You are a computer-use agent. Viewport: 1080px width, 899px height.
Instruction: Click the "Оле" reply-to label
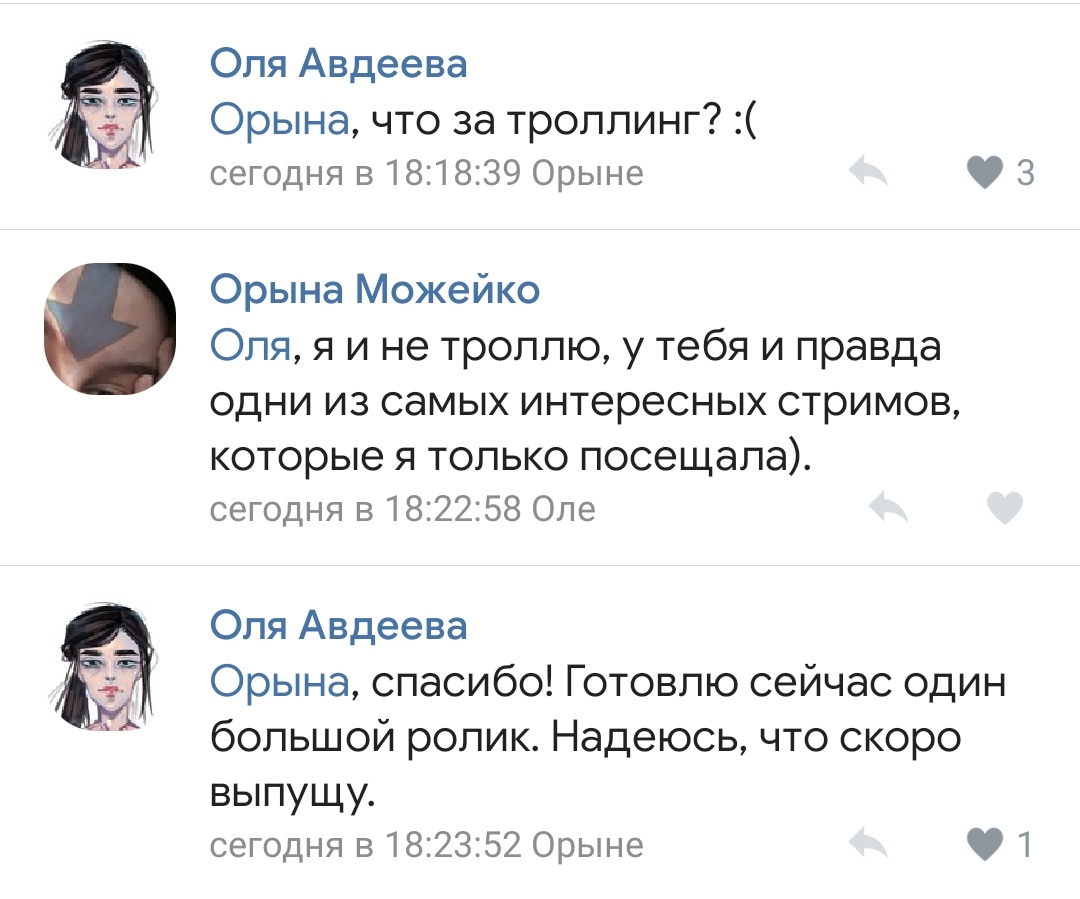click(x=563, y=510)
